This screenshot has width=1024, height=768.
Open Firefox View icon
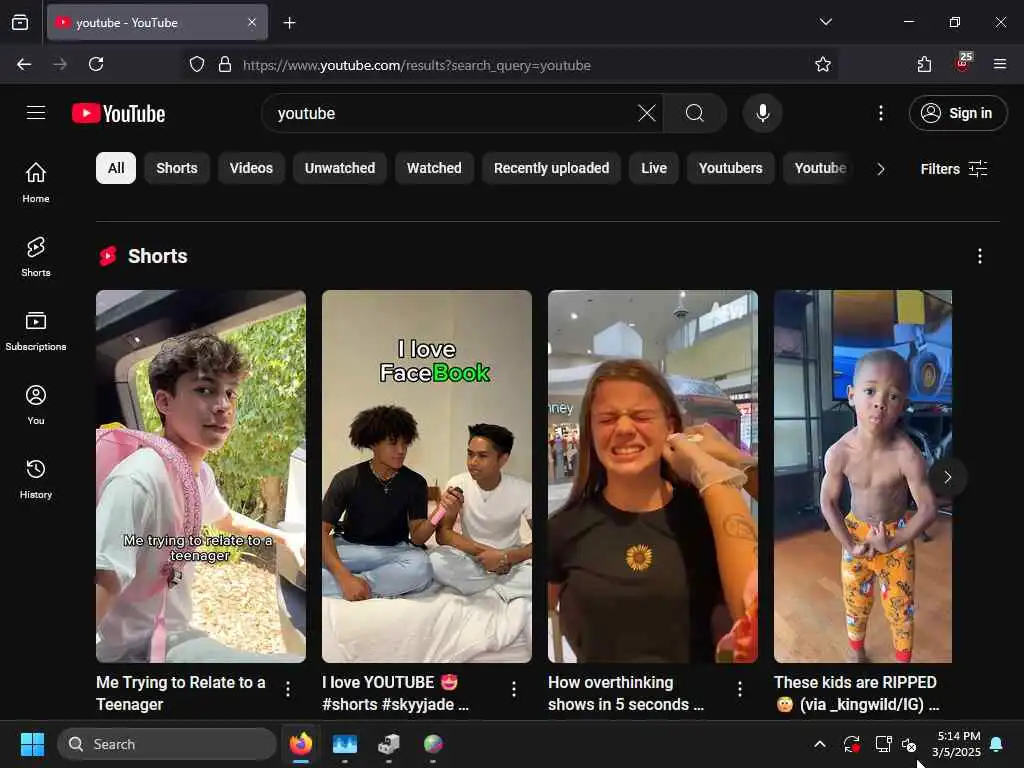20,22
